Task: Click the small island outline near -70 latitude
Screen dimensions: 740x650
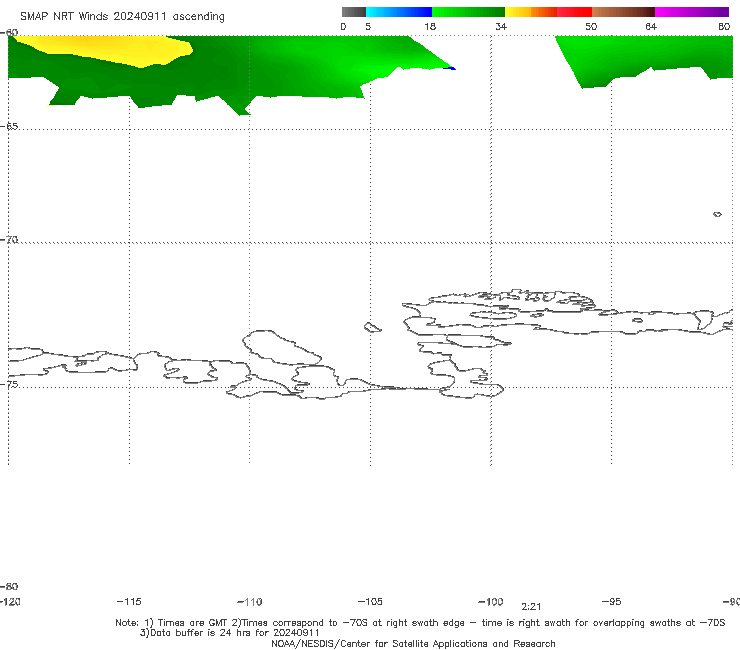Action: tap(717, 214)
